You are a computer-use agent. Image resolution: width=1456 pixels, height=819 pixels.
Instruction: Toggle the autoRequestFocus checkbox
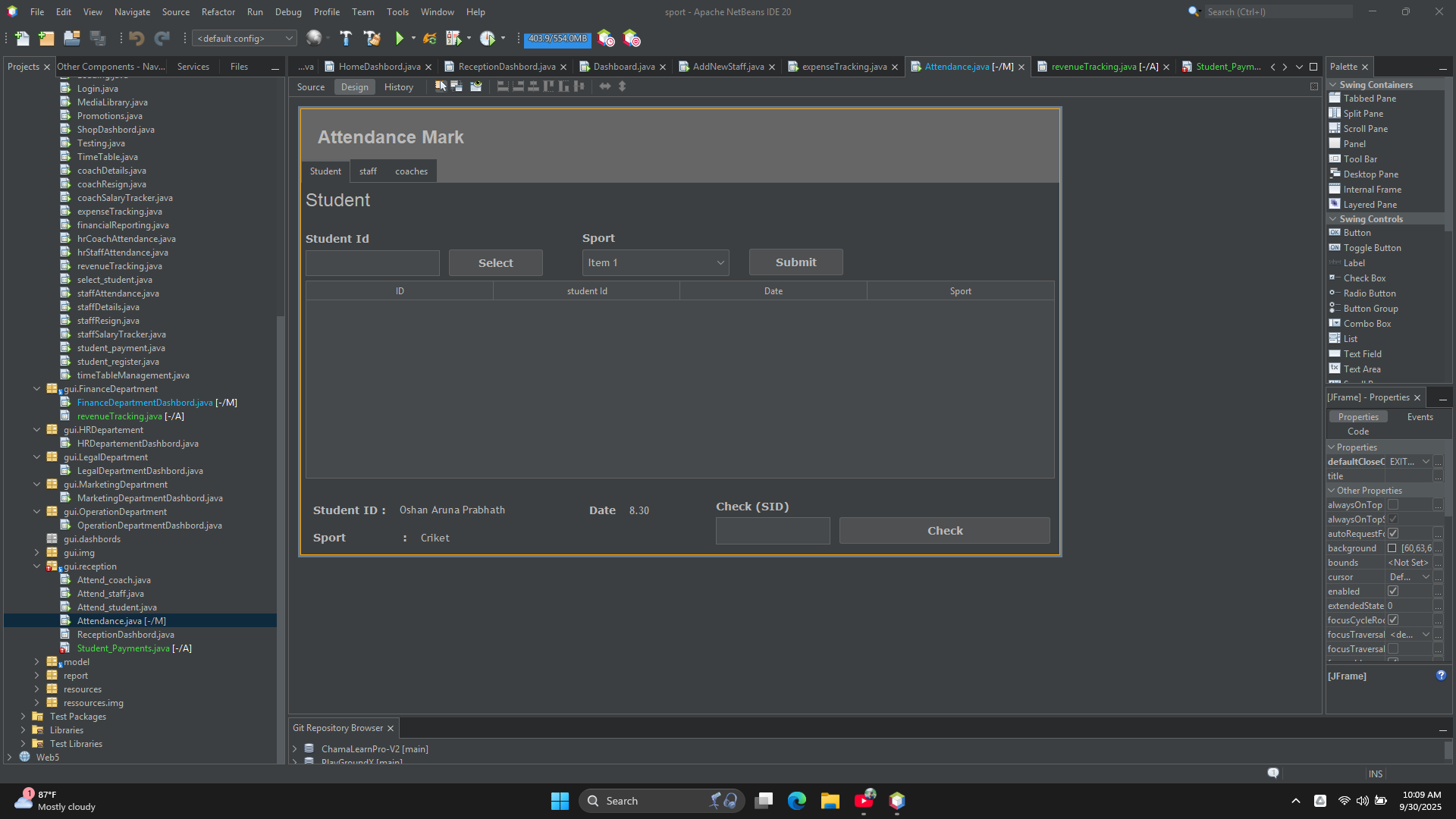pos(1393,534)
